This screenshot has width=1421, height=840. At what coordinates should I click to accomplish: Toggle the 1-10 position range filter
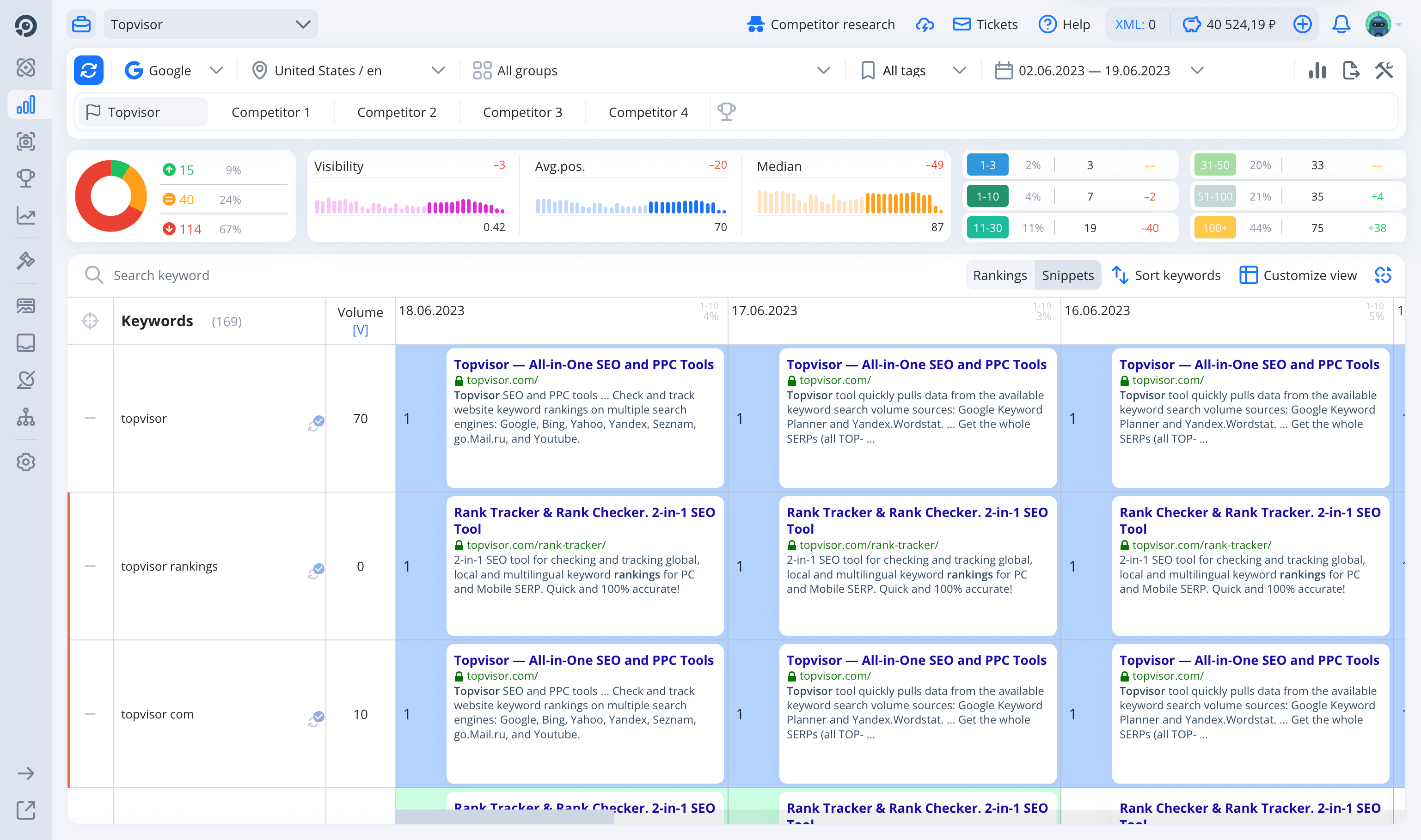pyautogui.click(x=987, y=196)
